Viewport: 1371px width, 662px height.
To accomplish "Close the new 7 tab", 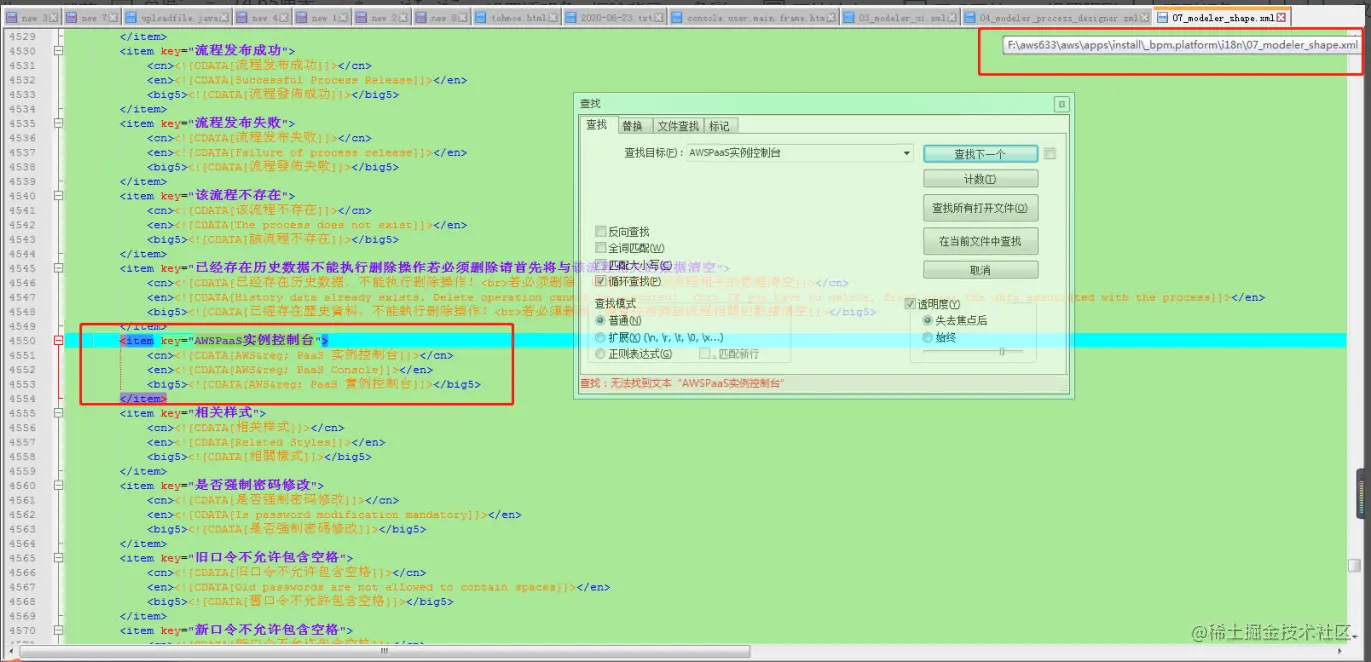I will (113, 18).
